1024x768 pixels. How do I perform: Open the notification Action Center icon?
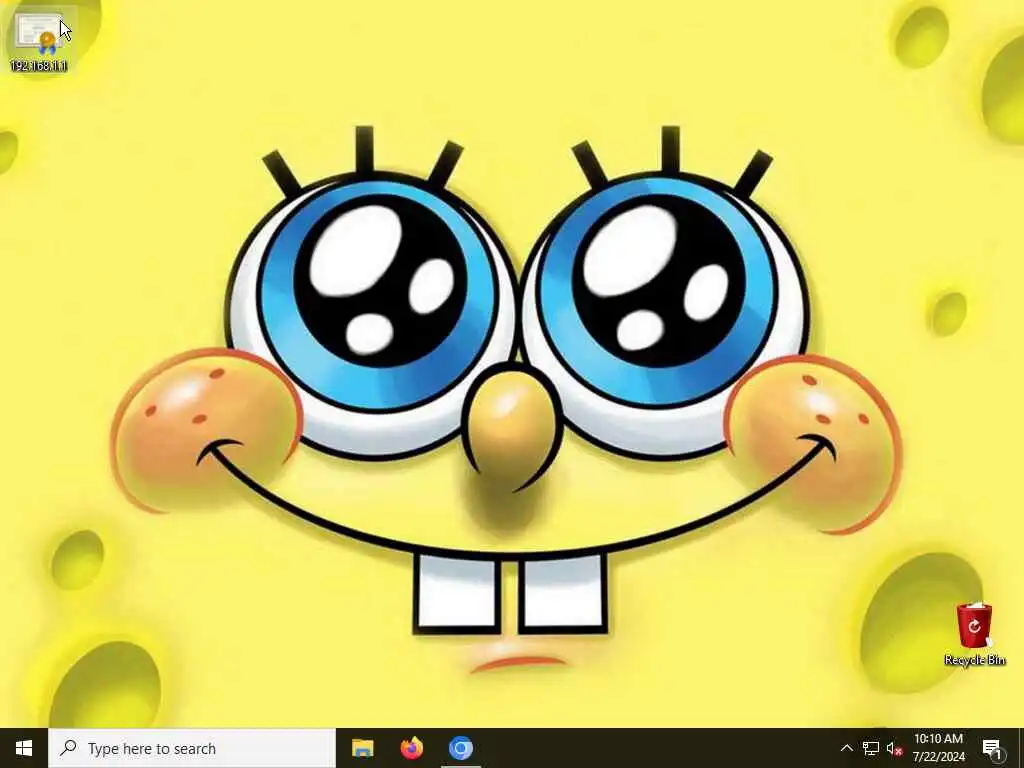click(x=993, y=748)
